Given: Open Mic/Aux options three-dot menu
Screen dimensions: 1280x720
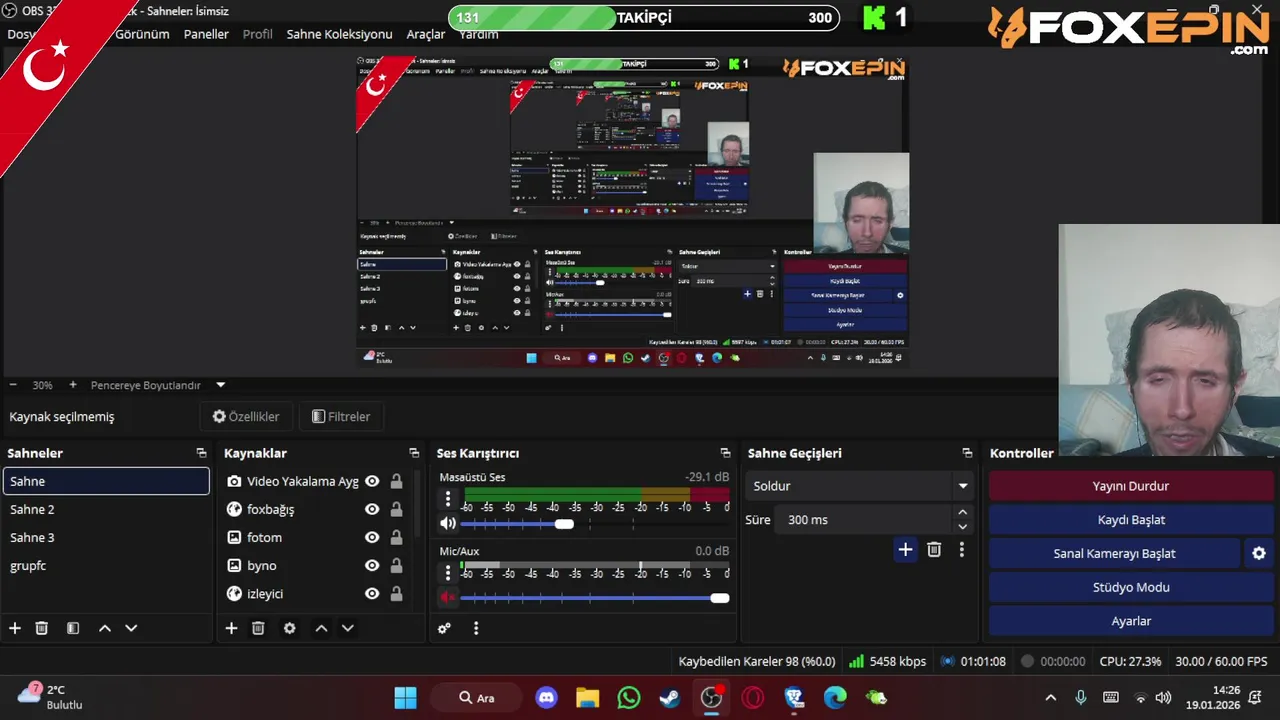Looking at the screenshot, I should click(x=448, y=572).
